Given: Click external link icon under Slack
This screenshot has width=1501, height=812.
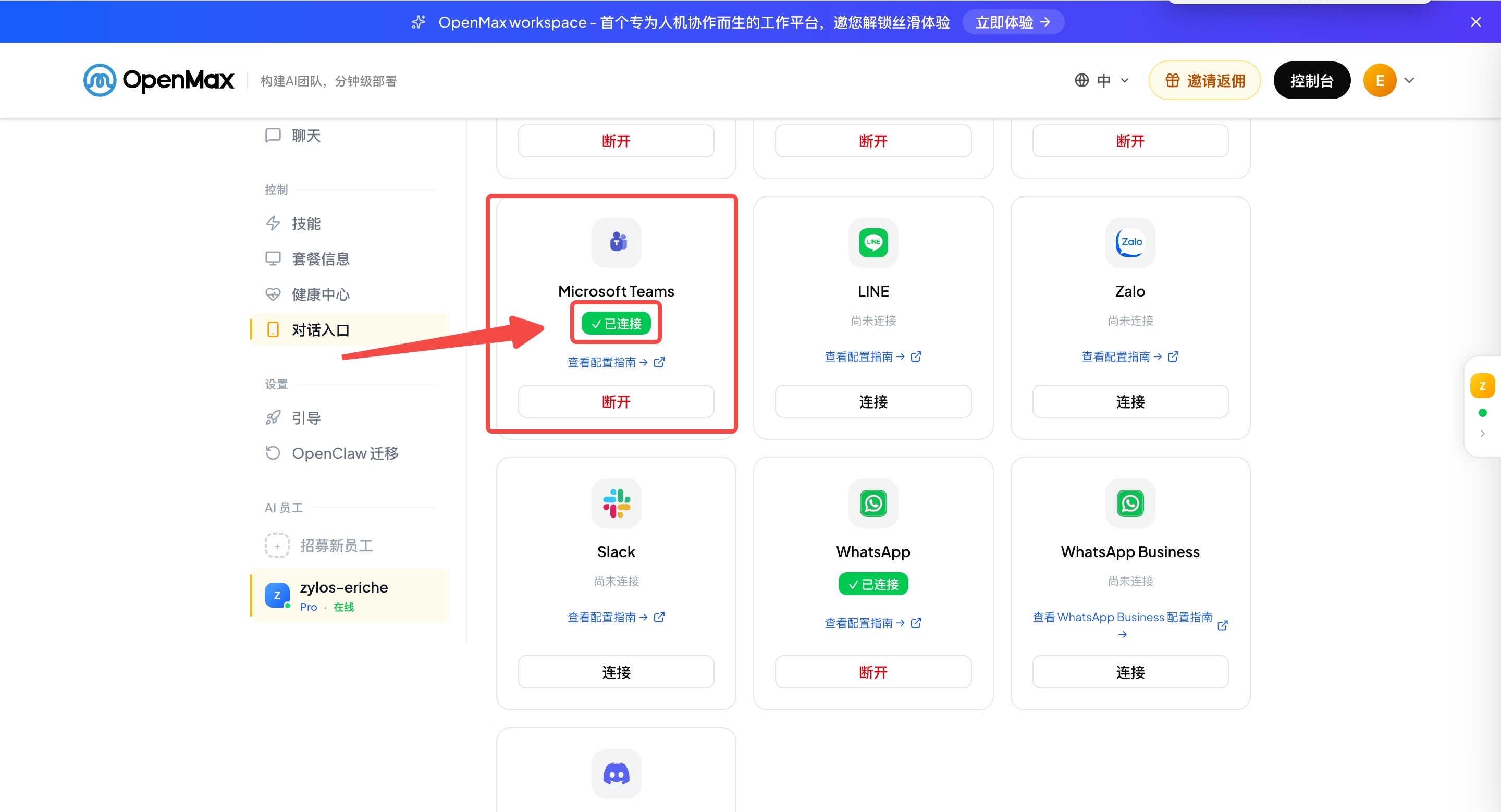Looking at the screenshot, I should coord(659,617).
